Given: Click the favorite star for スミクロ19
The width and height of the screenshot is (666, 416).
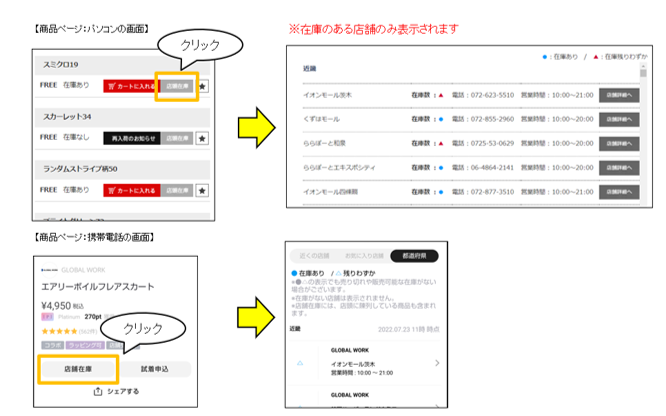Looking at the screenshot, I should coord(203,86).
